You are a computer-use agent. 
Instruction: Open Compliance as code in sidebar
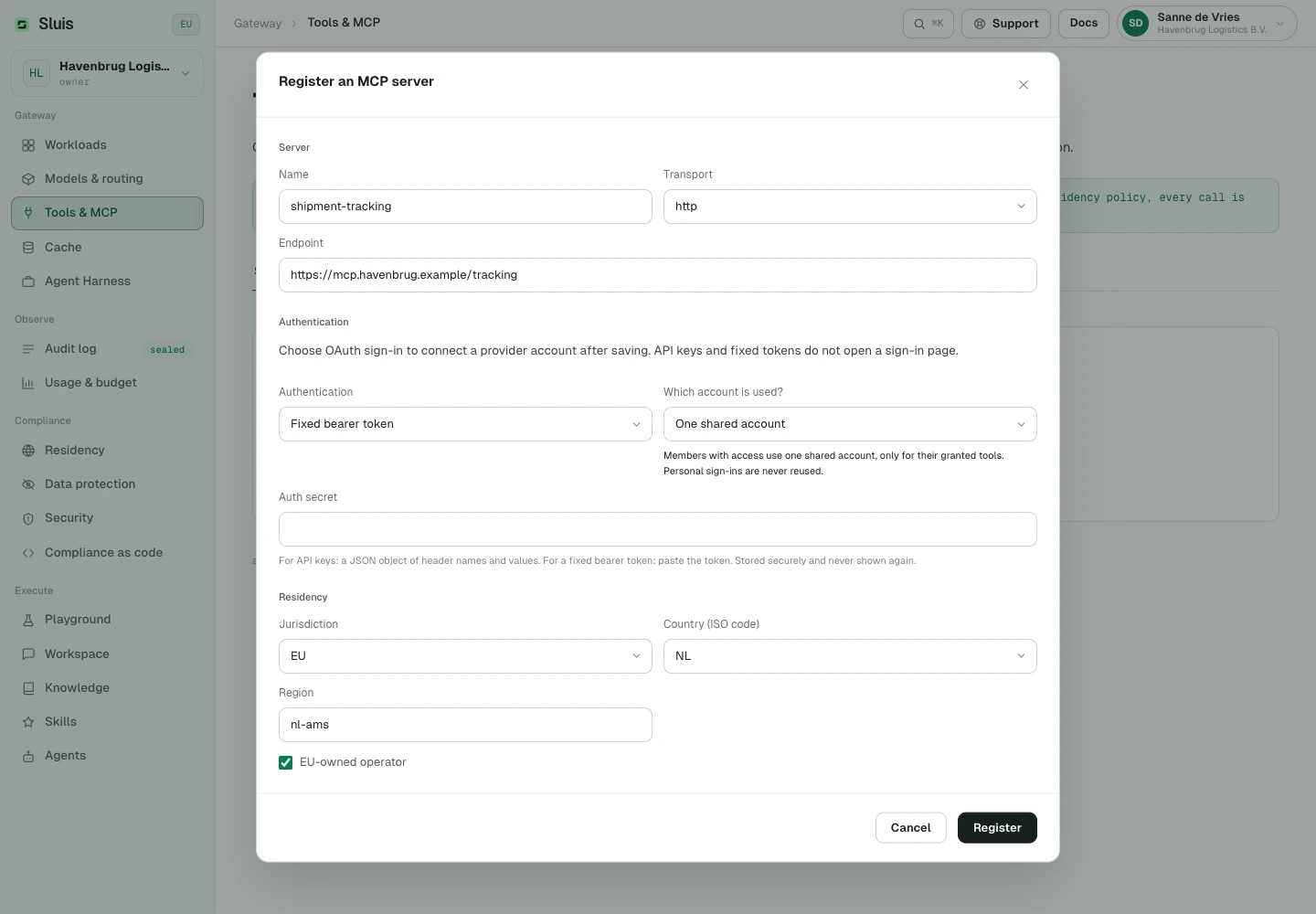107,553
